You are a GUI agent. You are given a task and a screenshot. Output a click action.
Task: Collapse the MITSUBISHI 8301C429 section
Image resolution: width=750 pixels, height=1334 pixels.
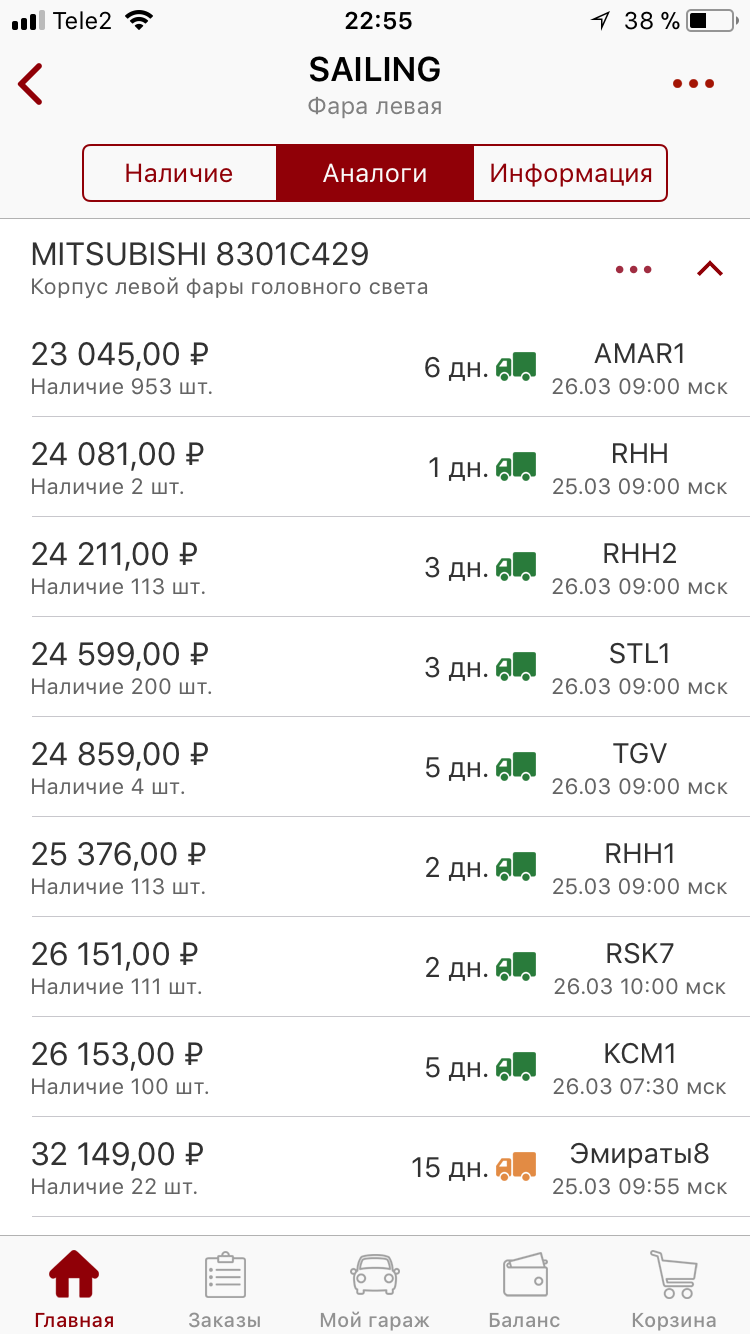[x=709, y=269]
